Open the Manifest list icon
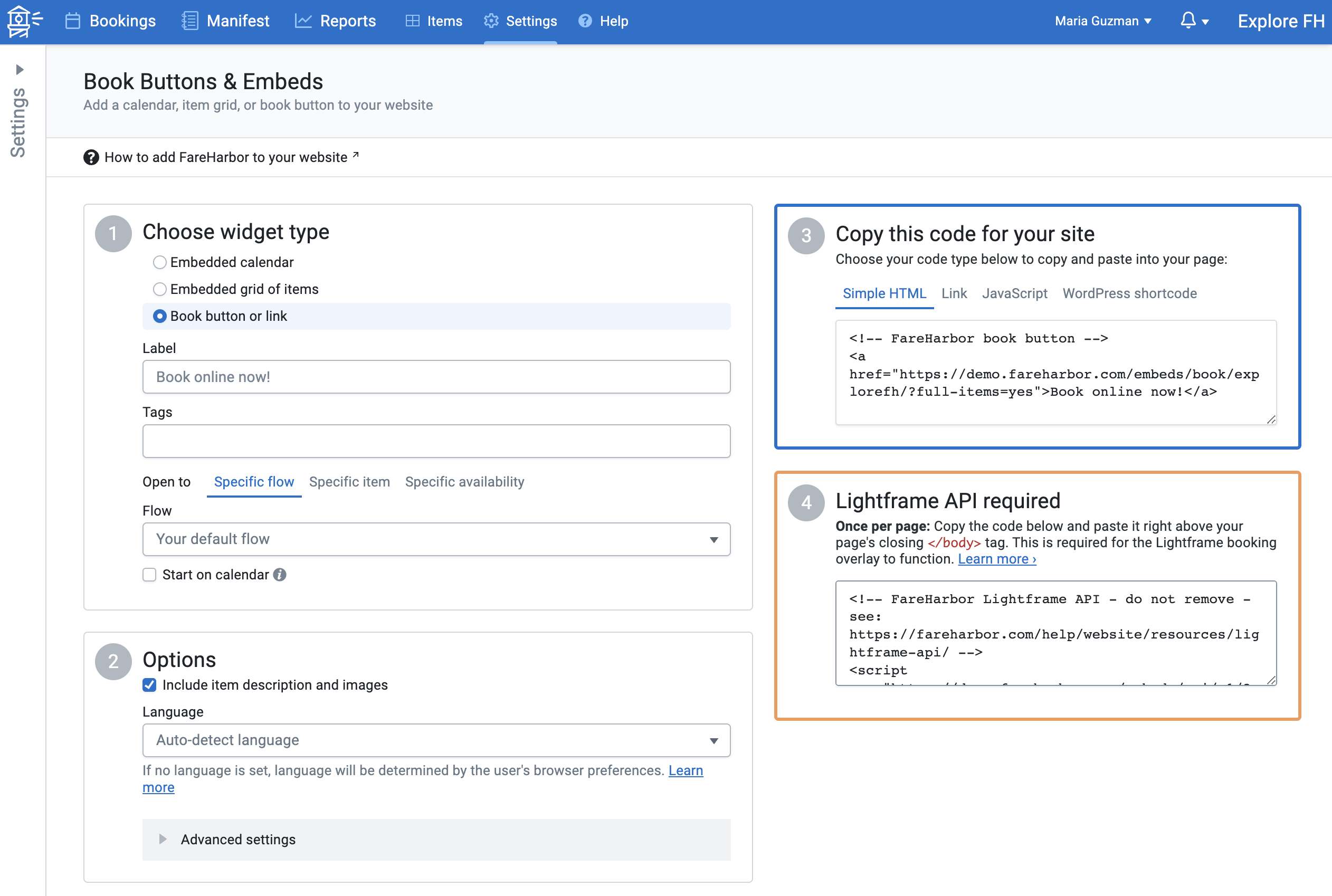This screenshot has height=896, width=1332. pyautogui.click(x=189, y=21)
